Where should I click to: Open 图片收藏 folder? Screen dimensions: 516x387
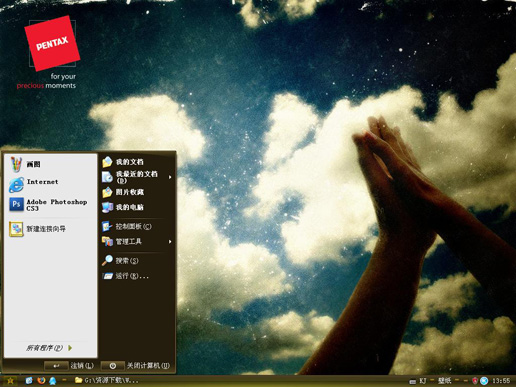(x=137, y=192)
